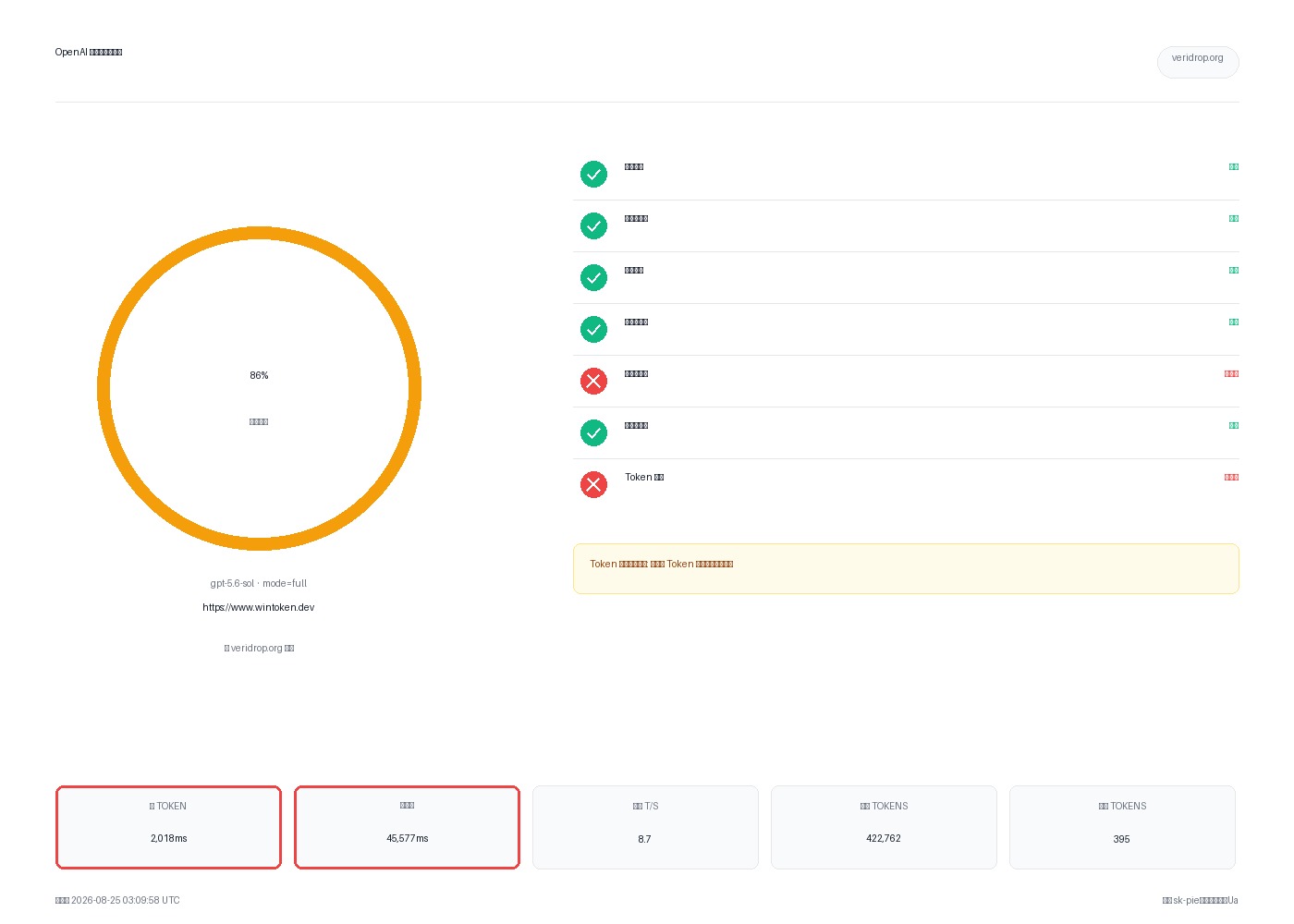Click the 'gpt-5.6-sol · mode=full' model text
Image resolution: width=1294 pixels, height=924 pixels.
pyautogui.click(x=259, y=583)
